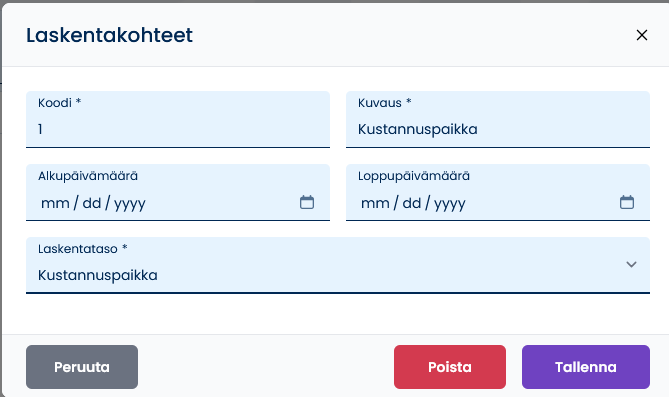Open the Laskentataso dropdown showing Kustannuspaikka
The width and height of the screenshot is (669, 397).
(338, 265)
